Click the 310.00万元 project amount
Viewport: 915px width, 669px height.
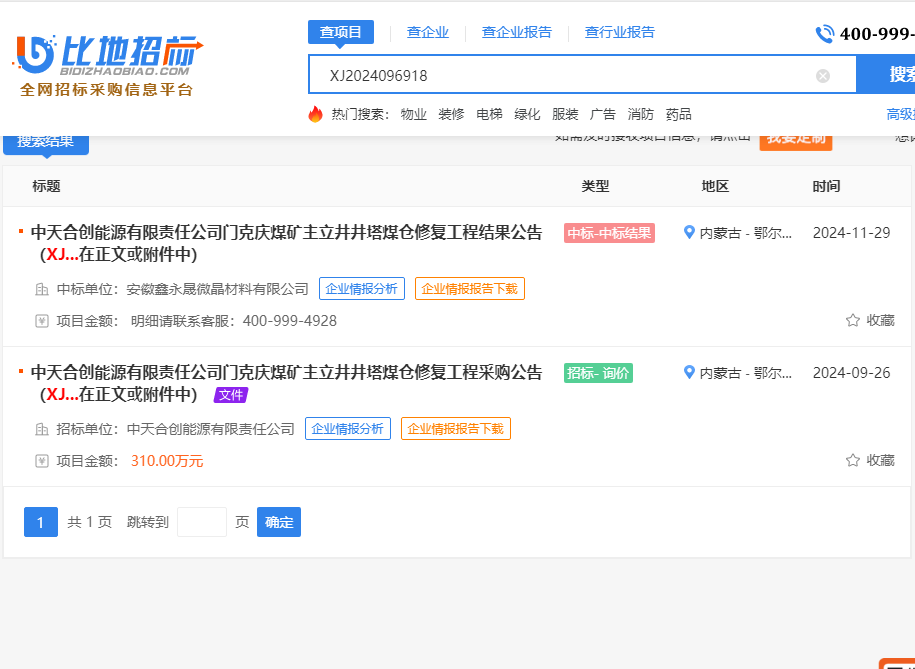167,461
